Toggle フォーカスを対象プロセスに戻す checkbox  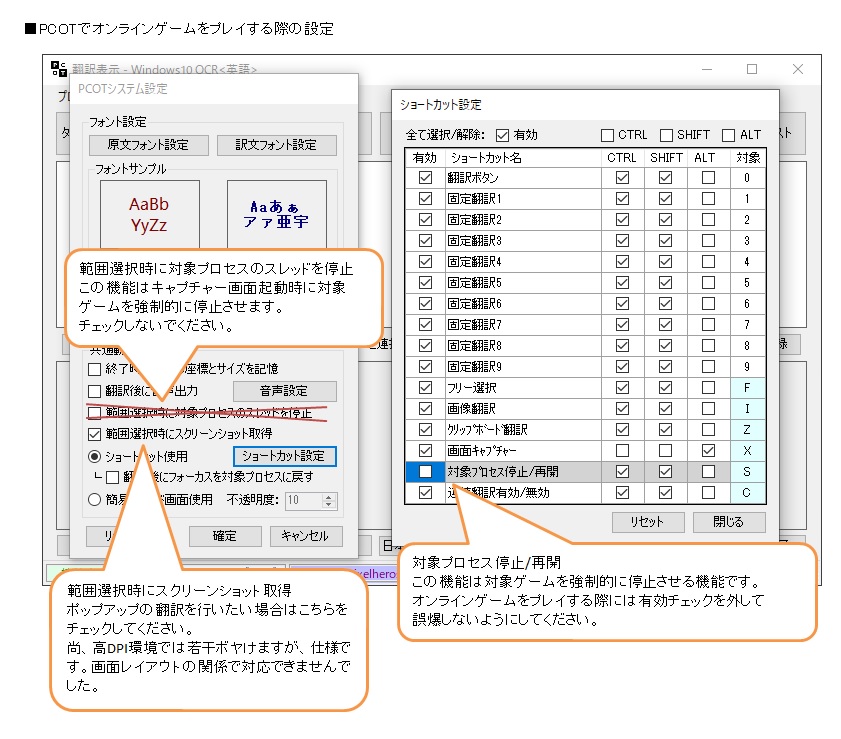(x=112, y=477)
